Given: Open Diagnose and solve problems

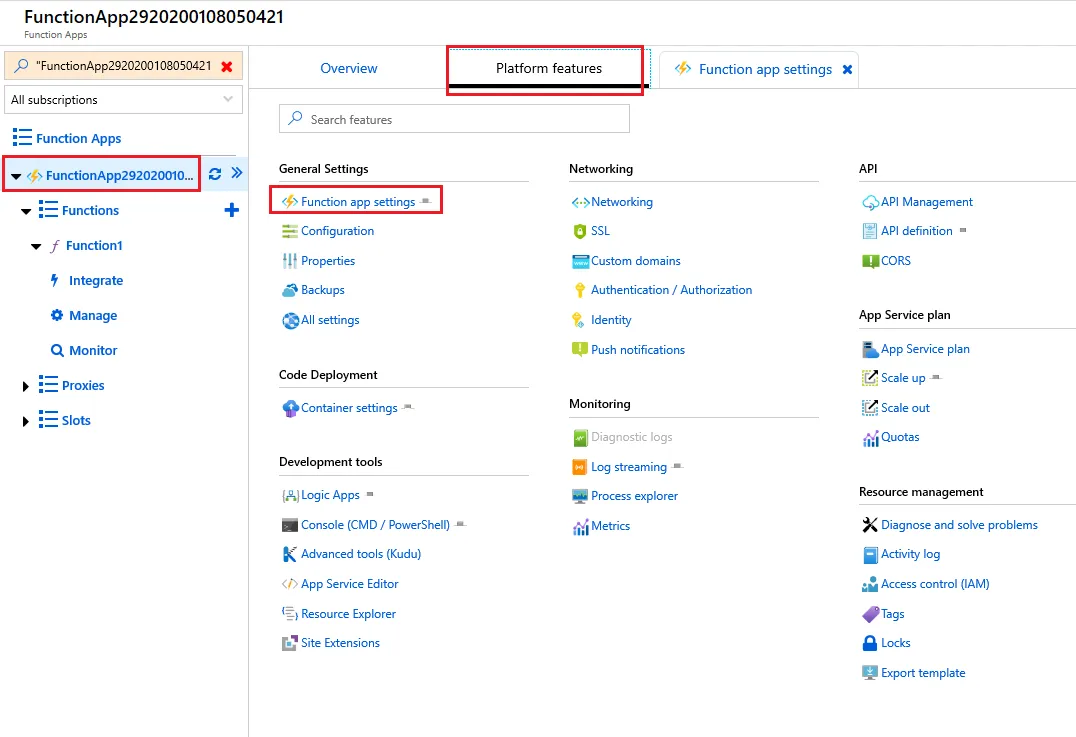Looking at the screenshot, I should (959, 525).
